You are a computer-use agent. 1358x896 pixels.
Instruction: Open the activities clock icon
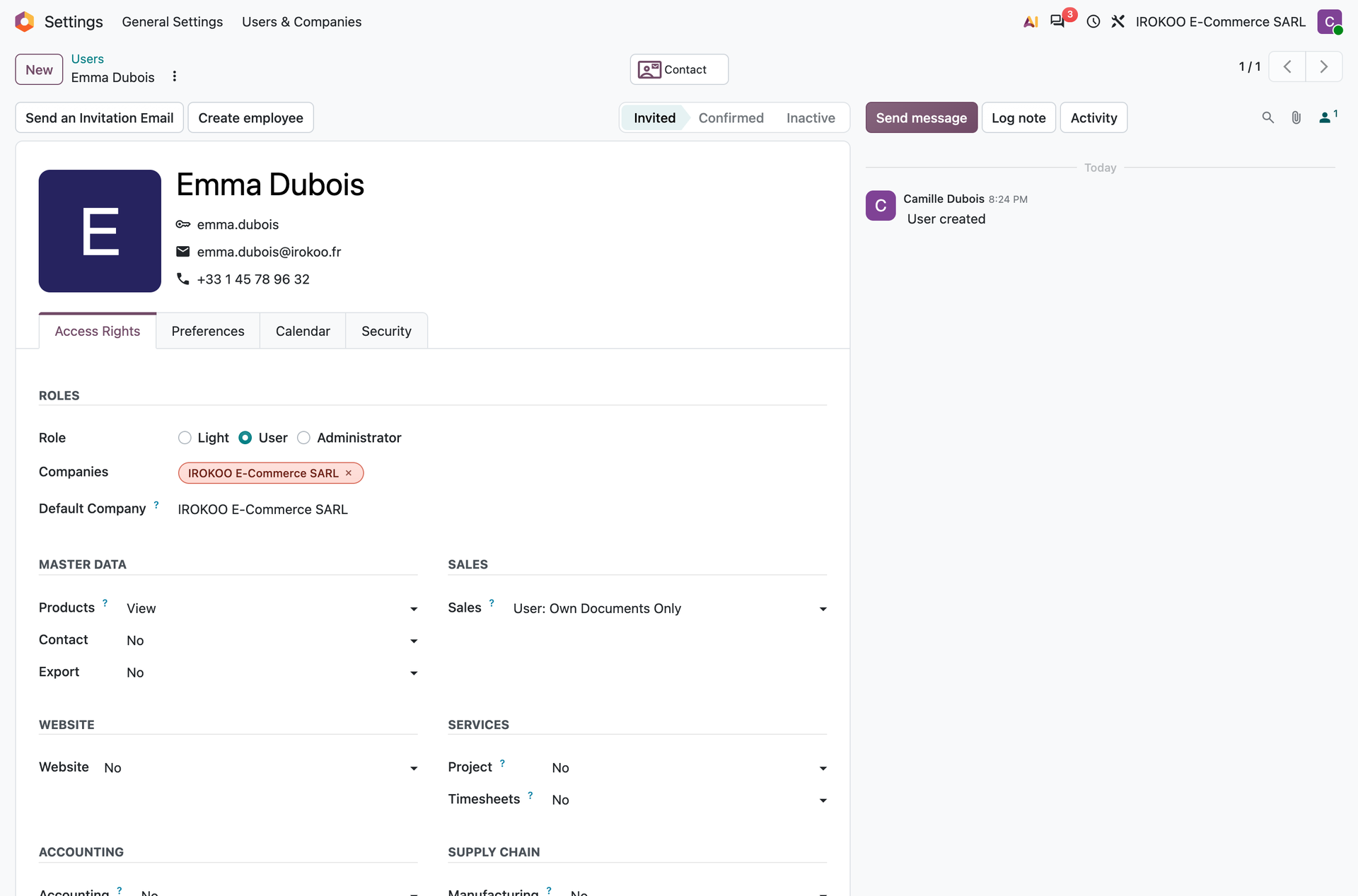click(x=1093, y=22)
